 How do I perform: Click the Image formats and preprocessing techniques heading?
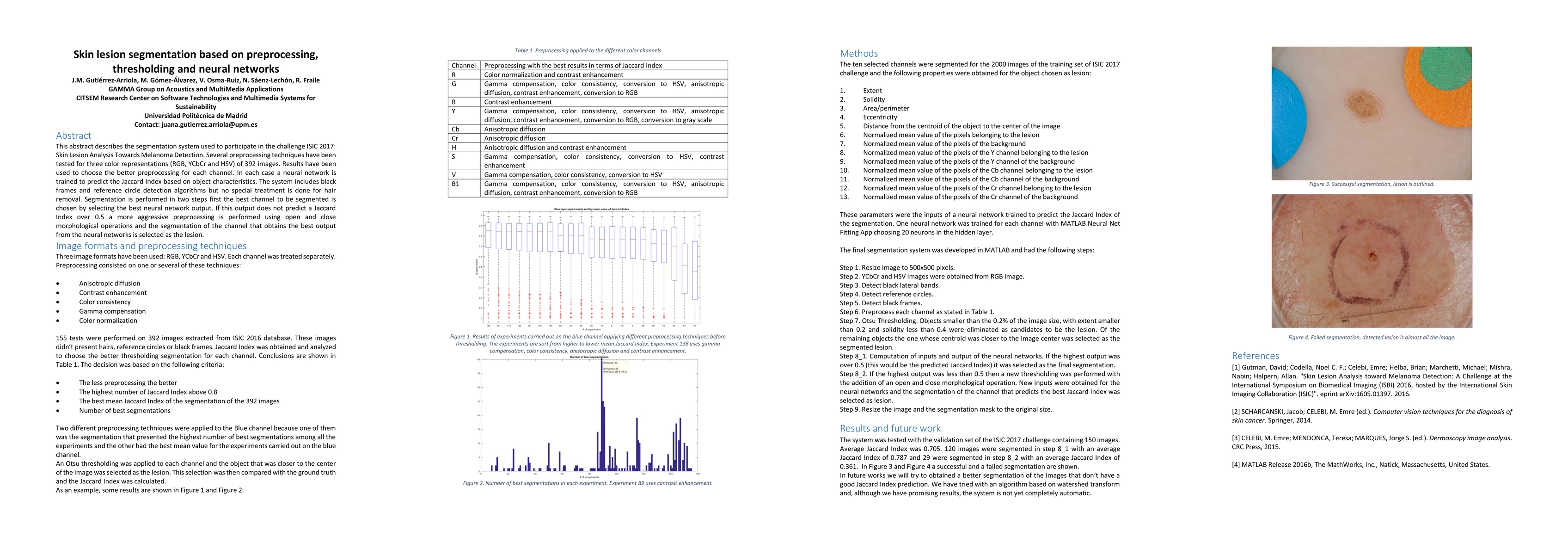(151, 246)
